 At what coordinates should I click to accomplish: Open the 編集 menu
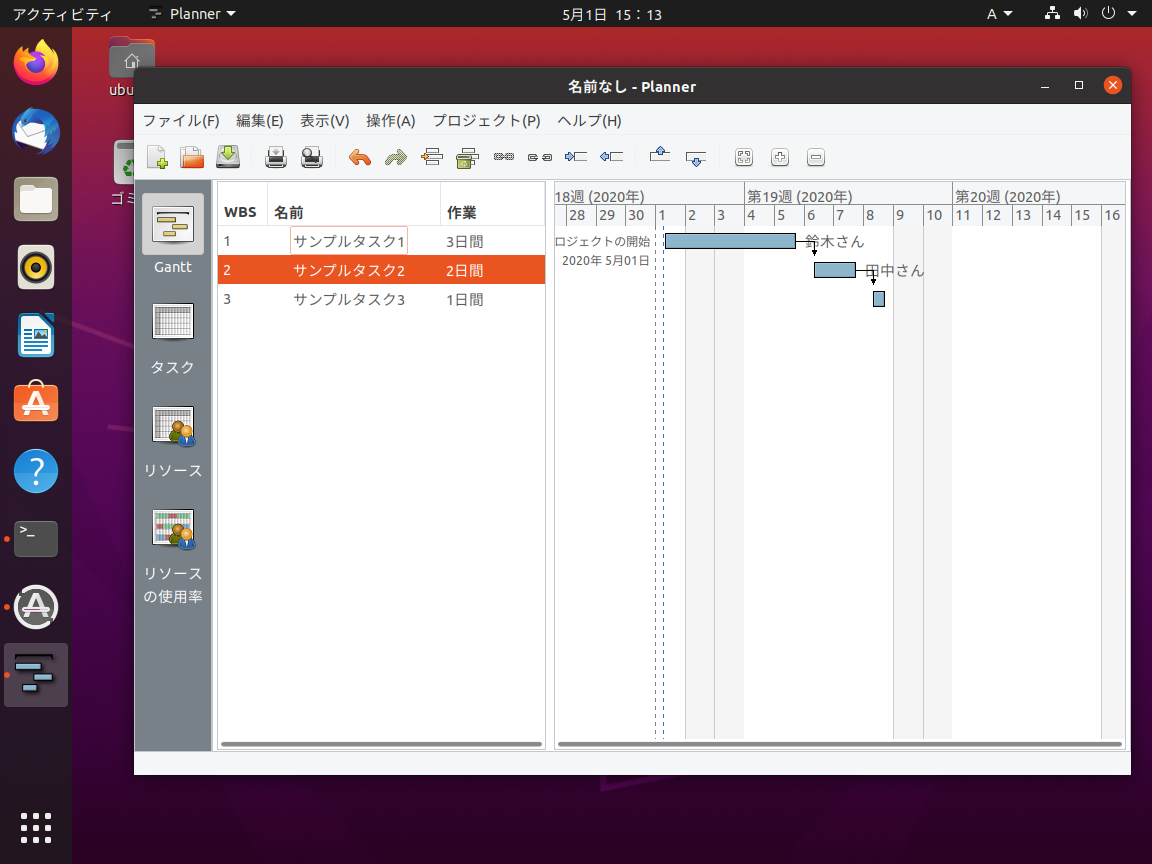tap(259, 120)
